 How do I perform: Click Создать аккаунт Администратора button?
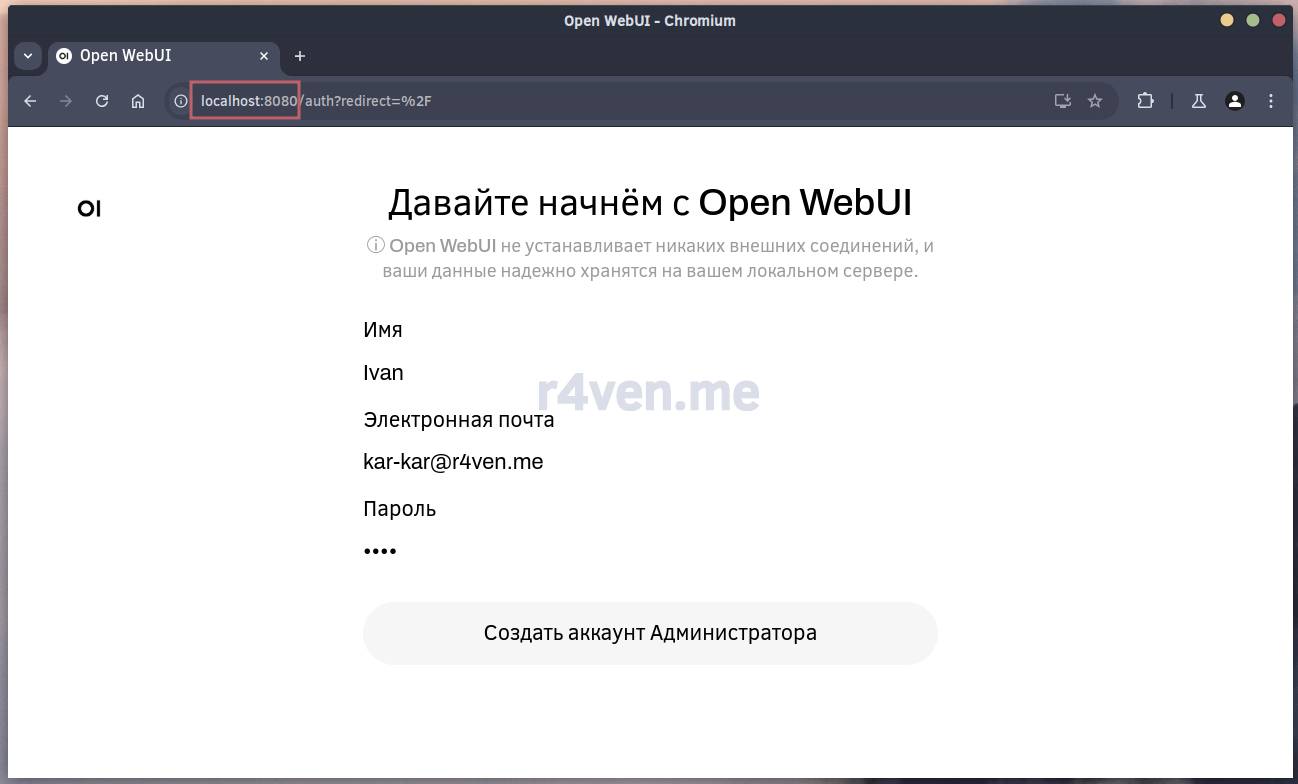650,633
